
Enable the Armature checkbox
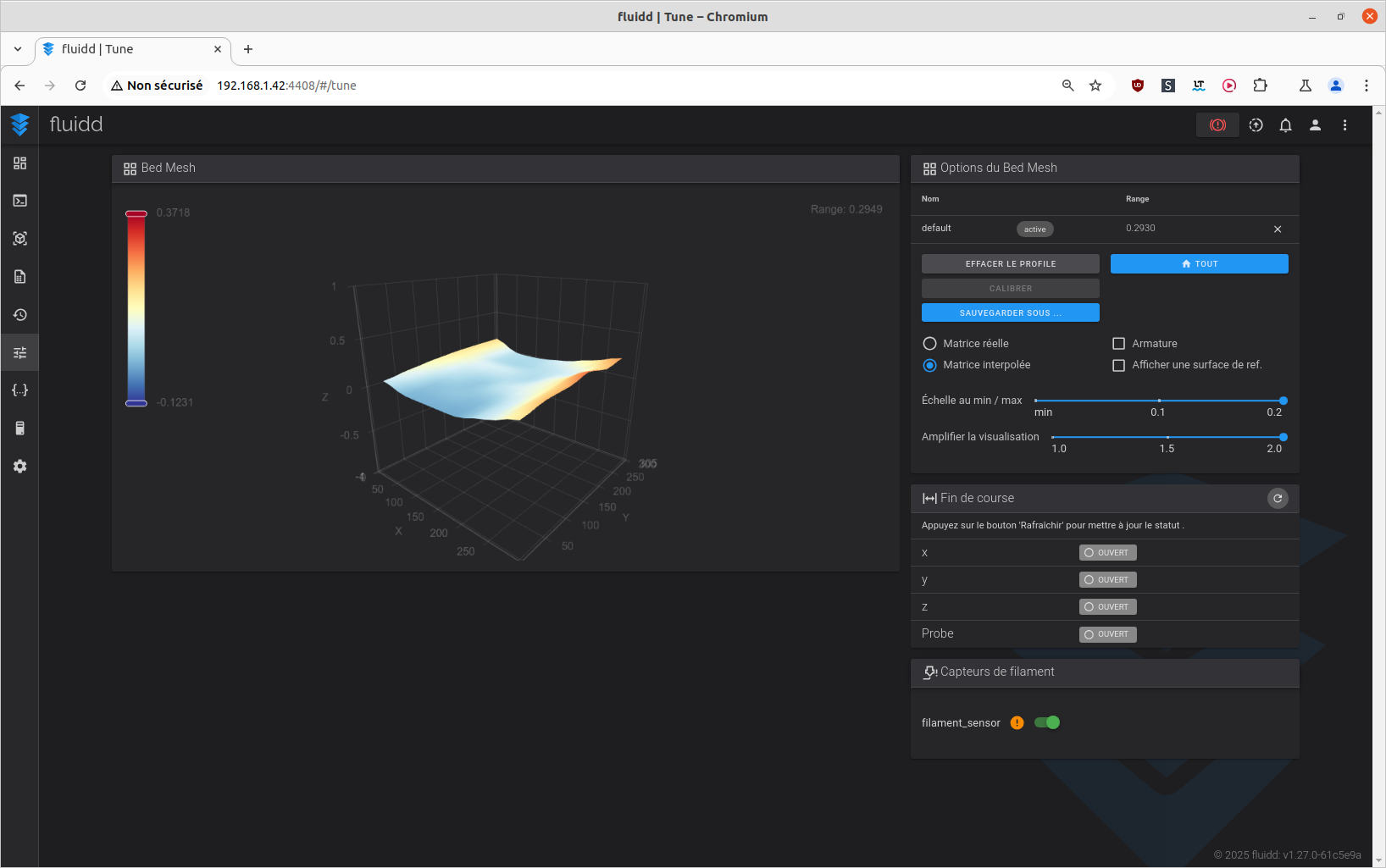(1118, 344)
